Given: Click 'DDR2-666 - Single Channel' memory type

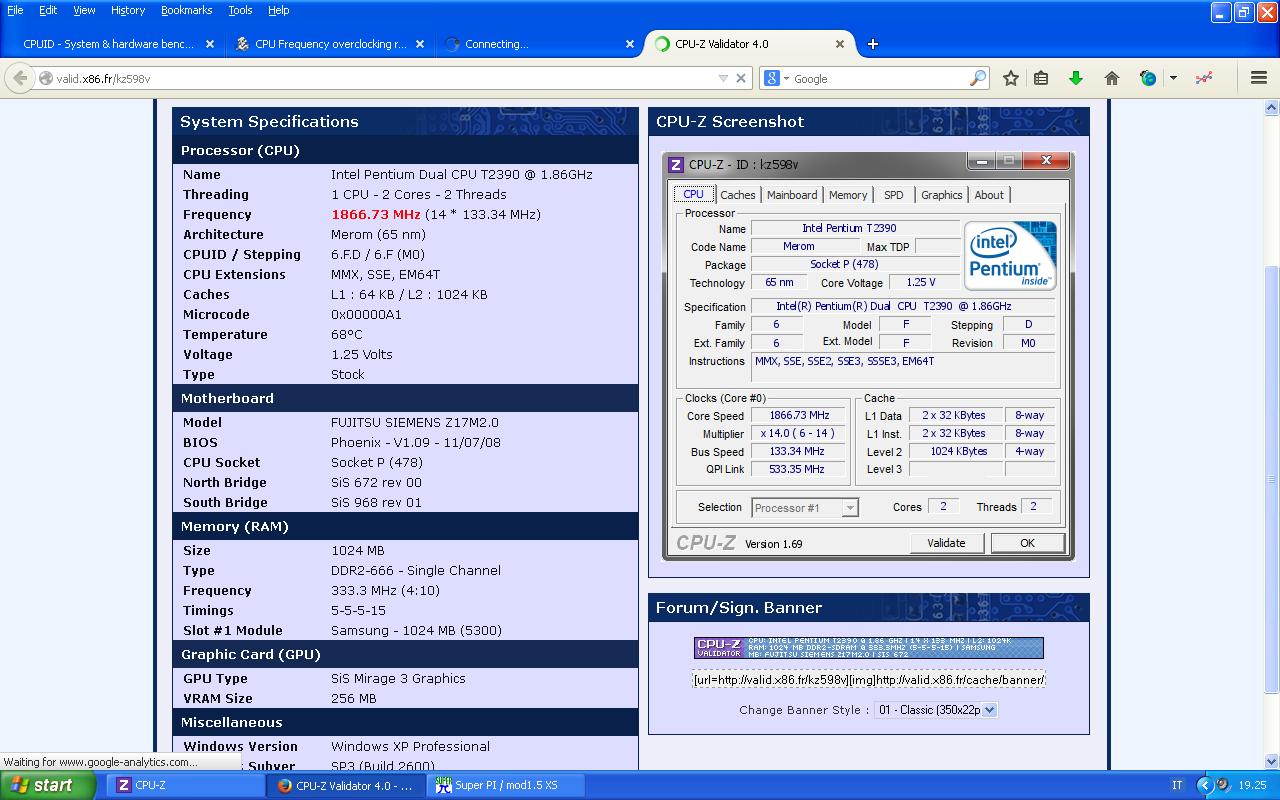Looking at the screenshot, I should click(416, 570).
